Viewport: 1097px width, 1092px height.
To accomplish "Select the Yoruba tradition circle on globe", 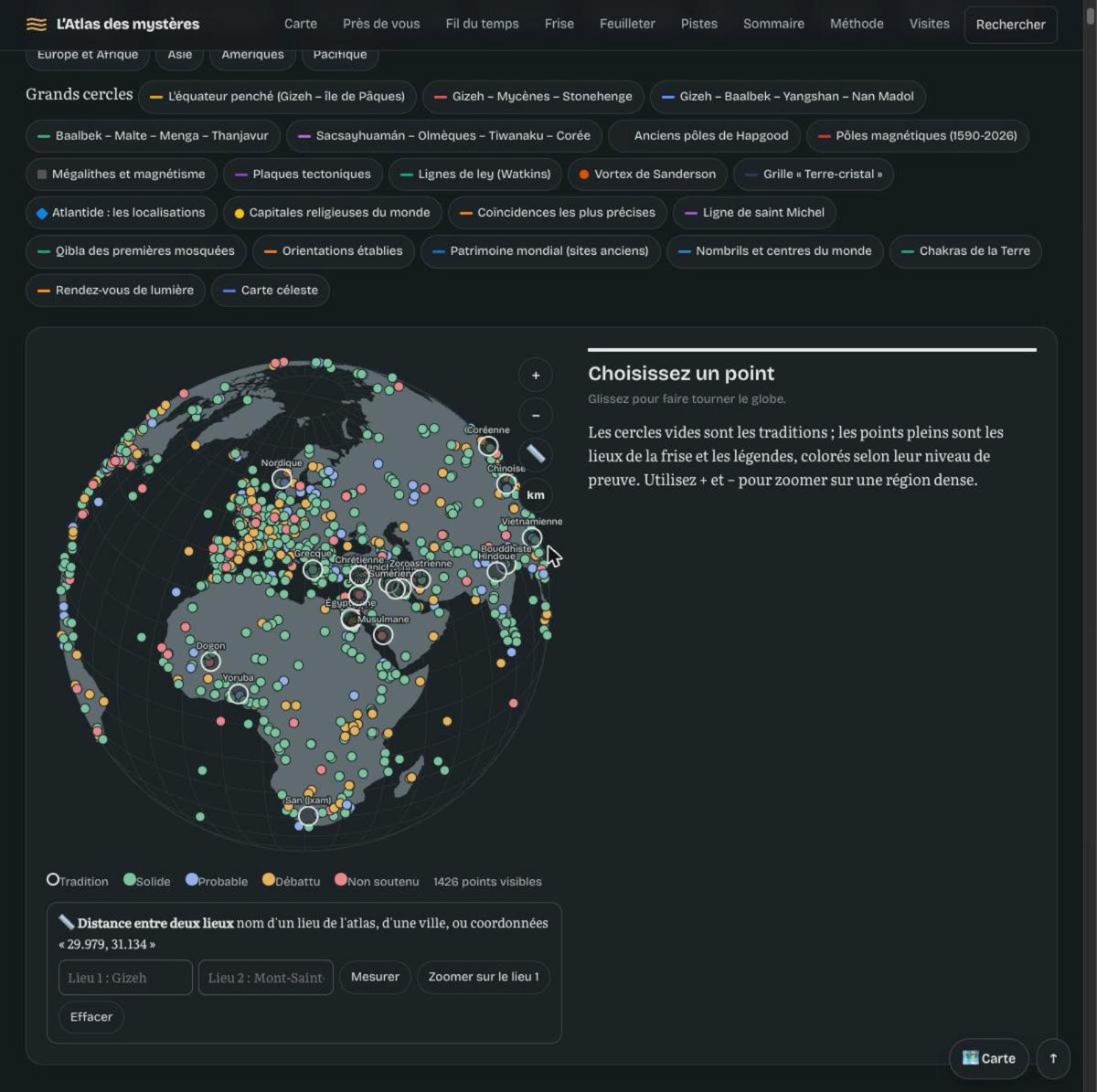I will coord(238,693).
